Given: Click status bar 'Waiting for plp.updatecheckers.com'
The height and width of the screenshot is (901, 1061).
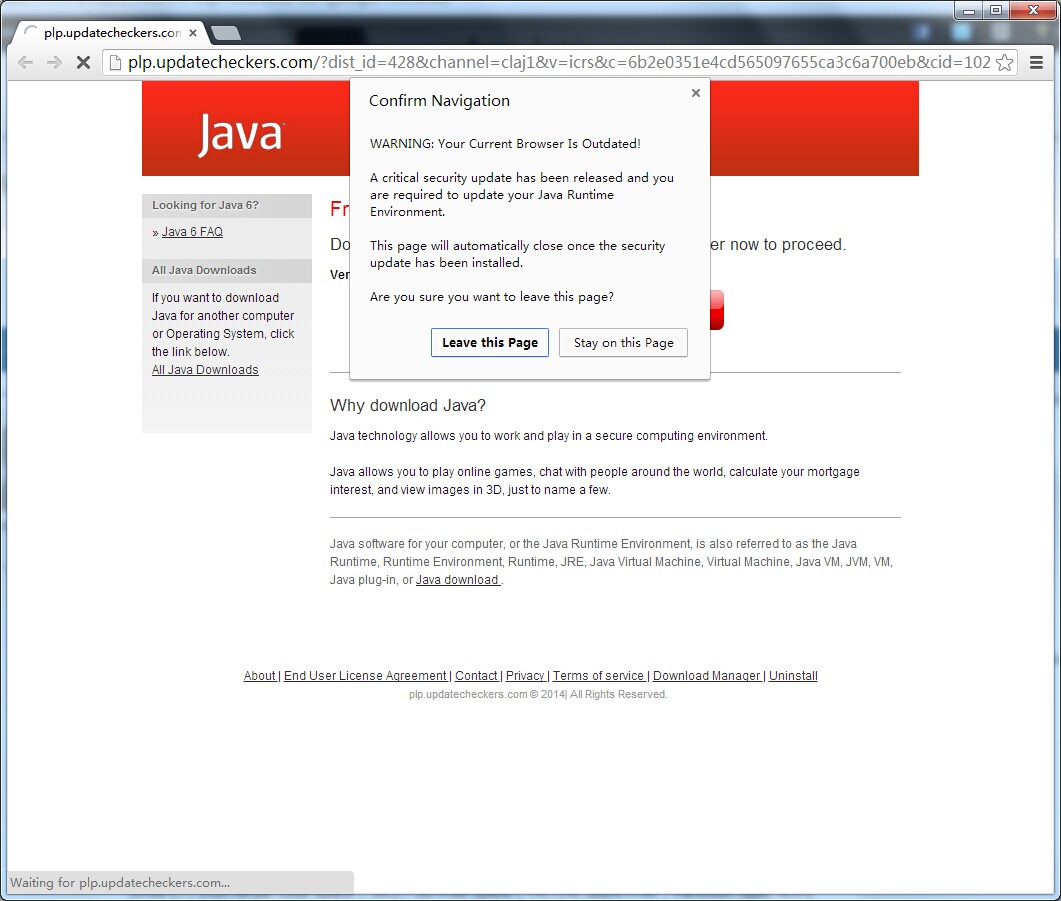Looking at the screenshot, I should pyautogui.click(x=120, y=883).
